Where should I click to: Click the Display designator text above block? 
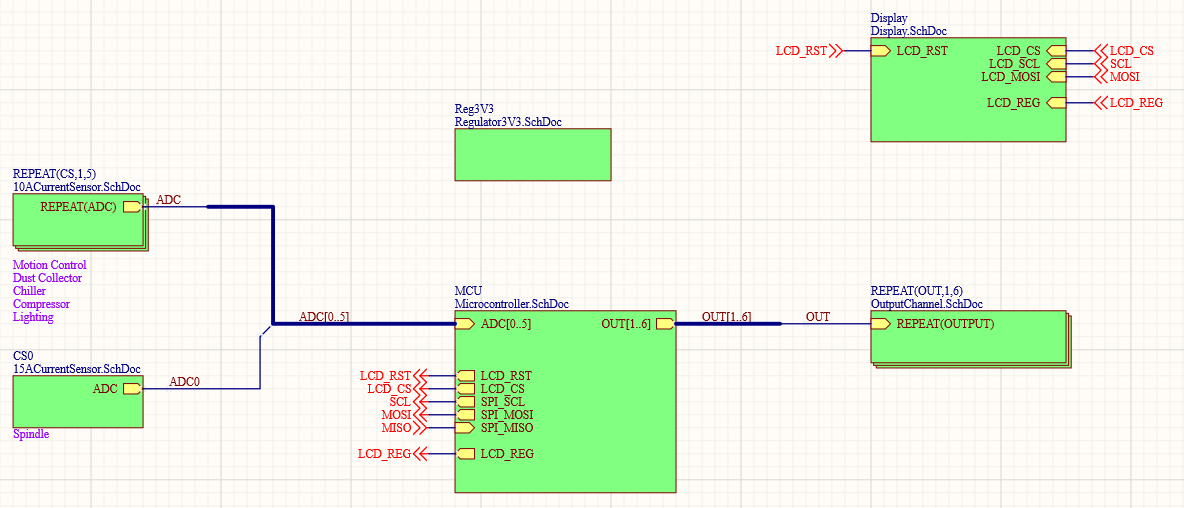point(890,18)
